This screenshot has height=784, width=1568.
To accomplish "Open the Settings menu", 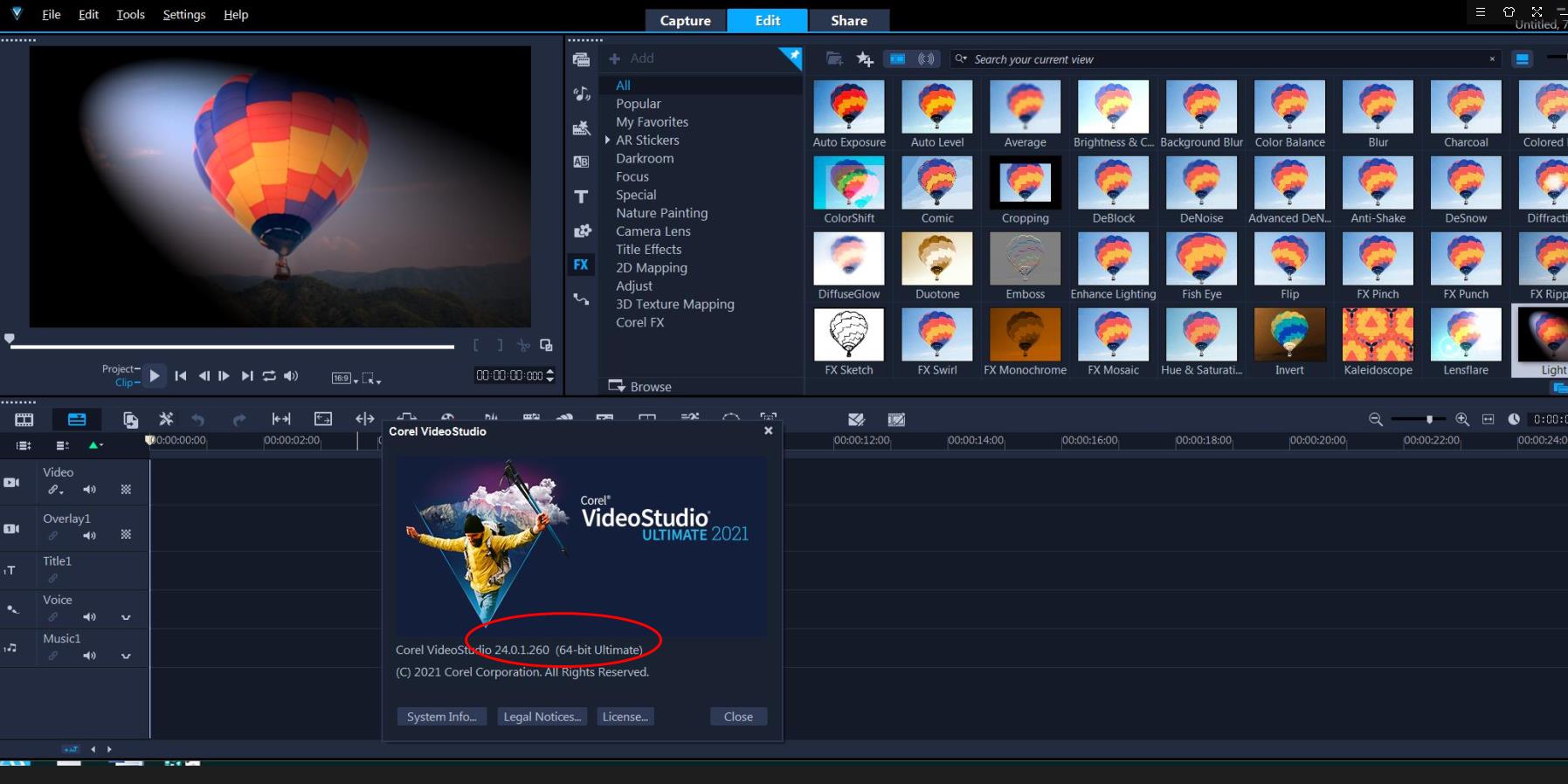I will coord(184,14).
